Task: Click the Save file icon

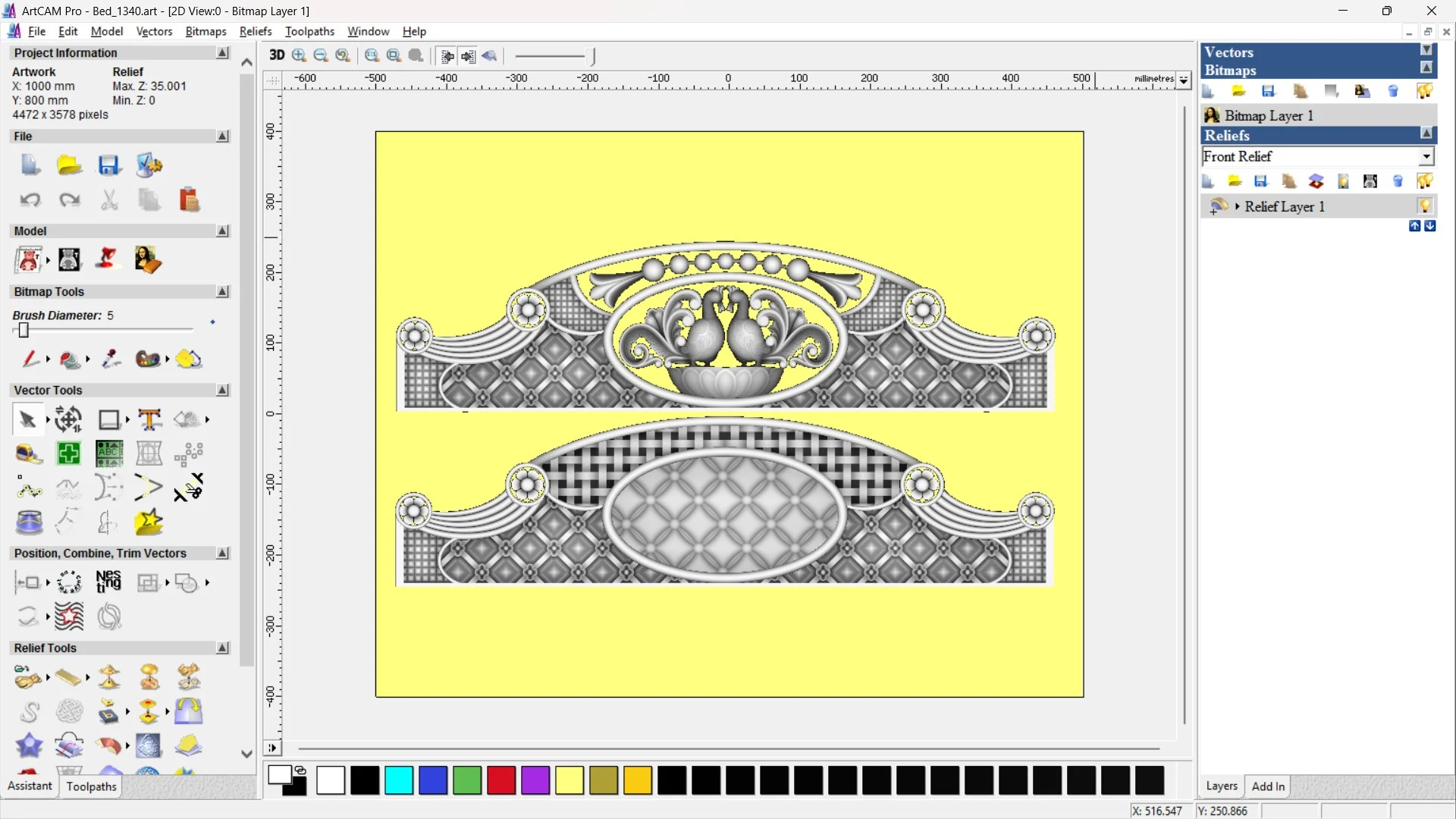Action: (109, 165)
